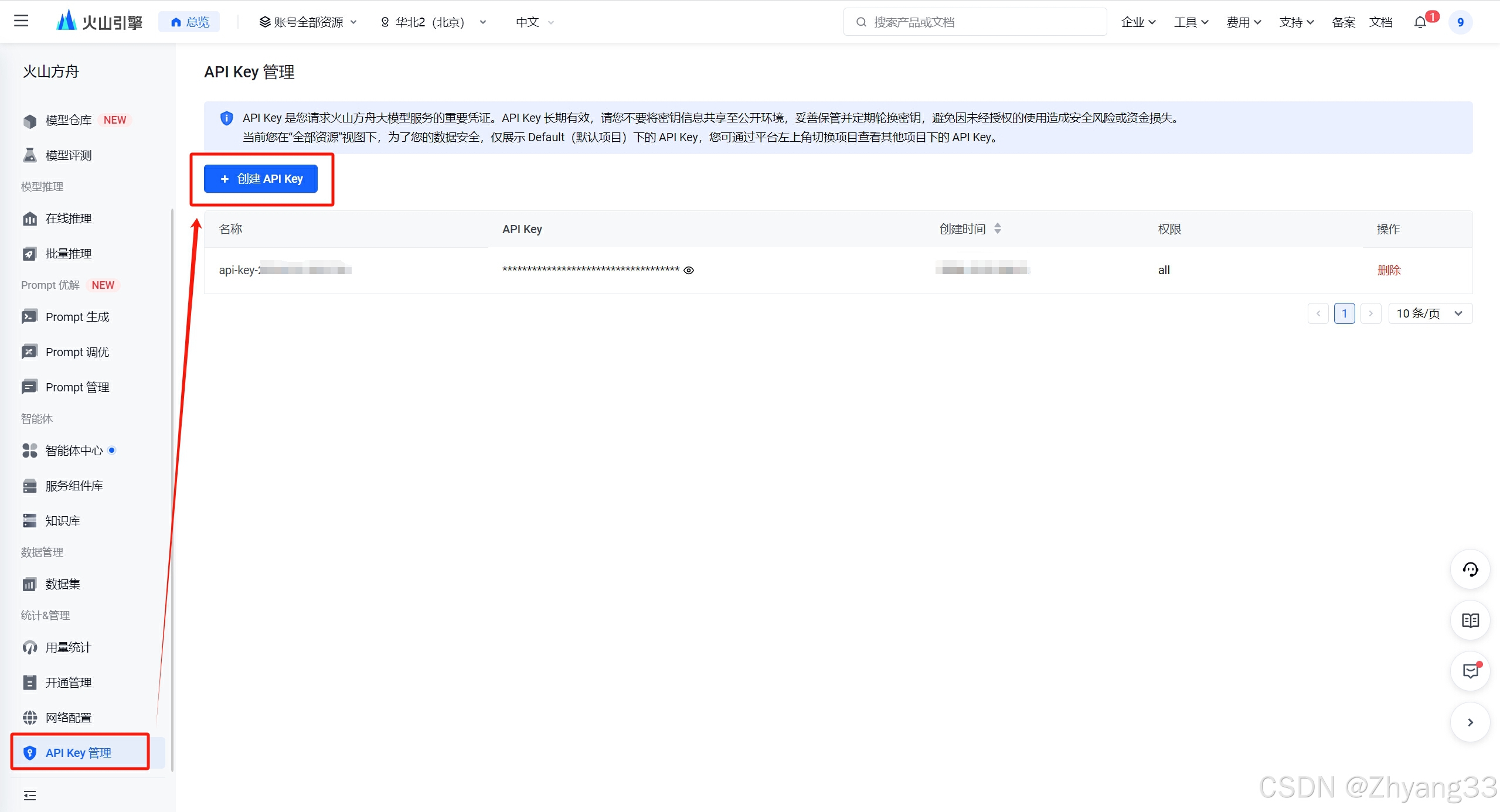Open the documentation book icon on the right
1500x812 pixels.
(x=1470, y=620)
